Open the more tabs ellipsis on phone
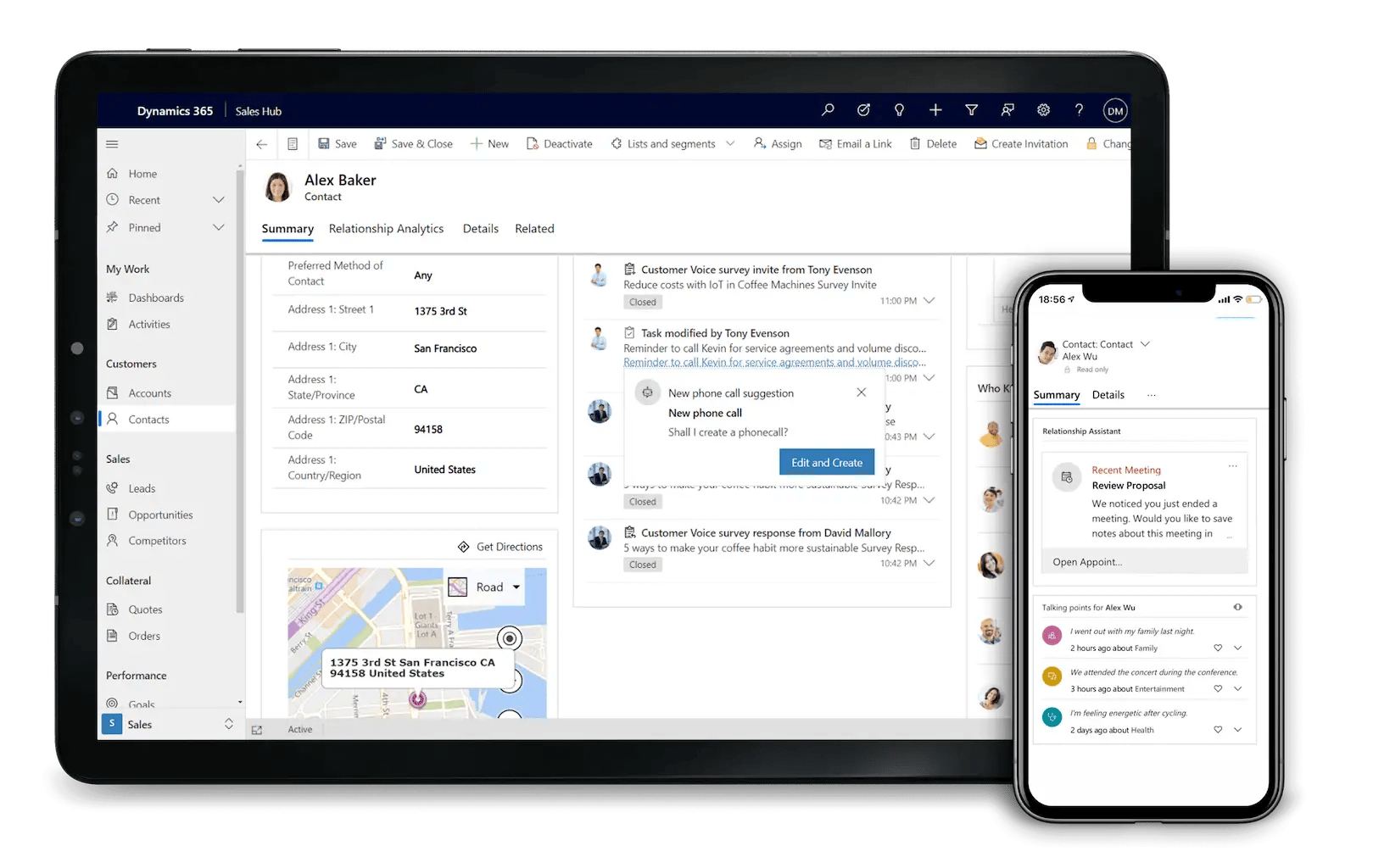 point(1151,395)
